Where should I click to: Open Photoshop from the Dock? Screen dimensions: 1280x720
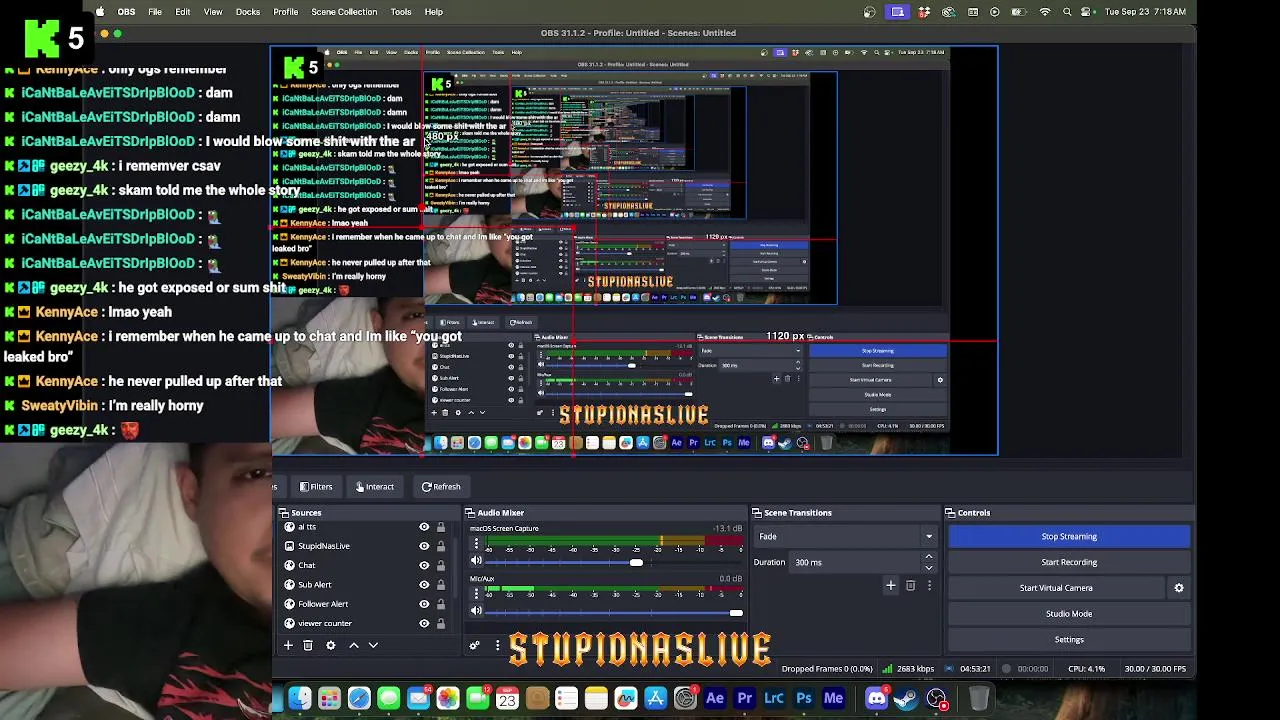coord(804,698)
